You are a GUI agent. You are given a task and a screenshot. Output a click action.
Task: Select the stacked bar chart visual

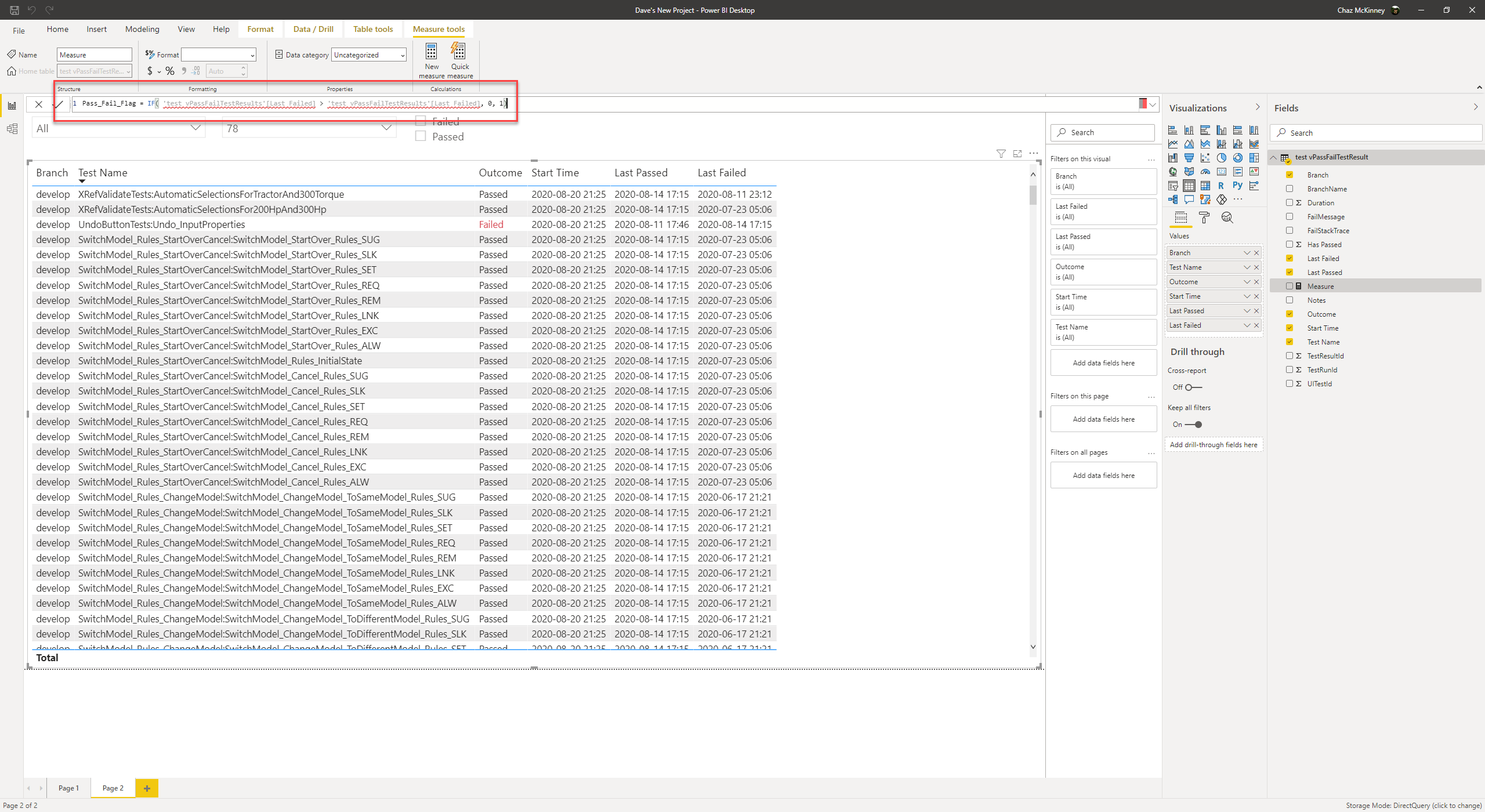(x=1173, y=130)
